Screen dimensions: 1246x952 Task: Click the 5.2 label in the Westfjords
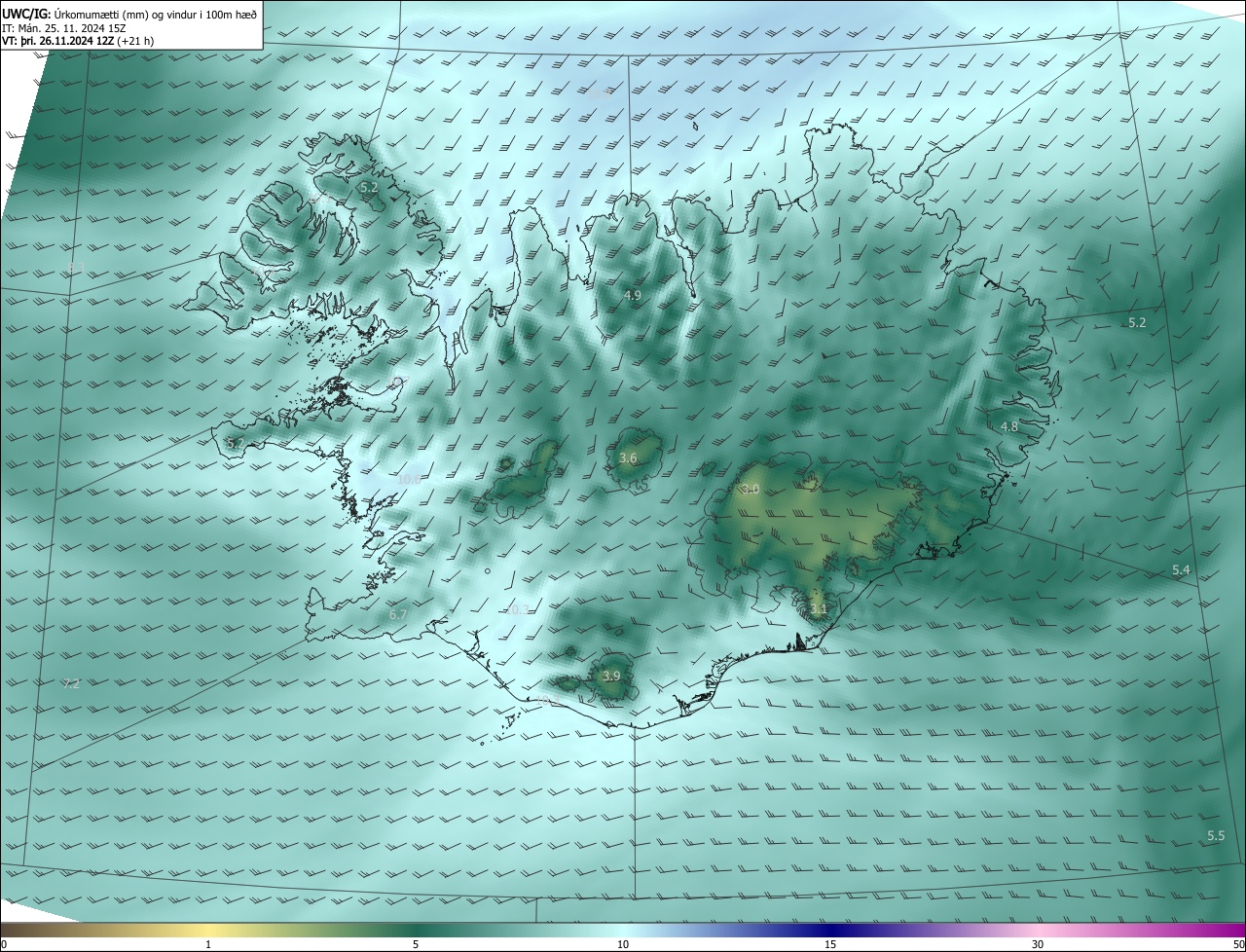[369, 187]
